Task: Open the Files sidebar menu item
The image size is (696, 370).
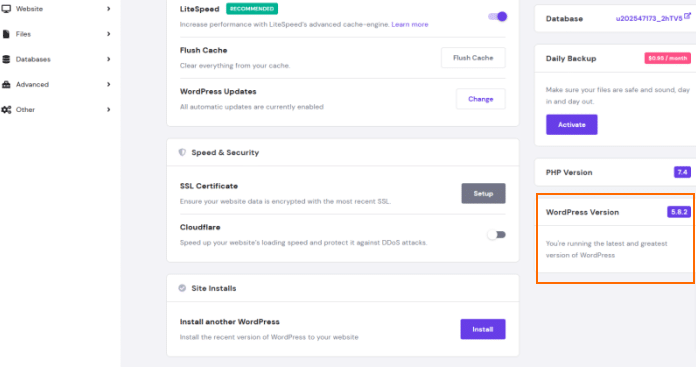Action: pos(56,34)
